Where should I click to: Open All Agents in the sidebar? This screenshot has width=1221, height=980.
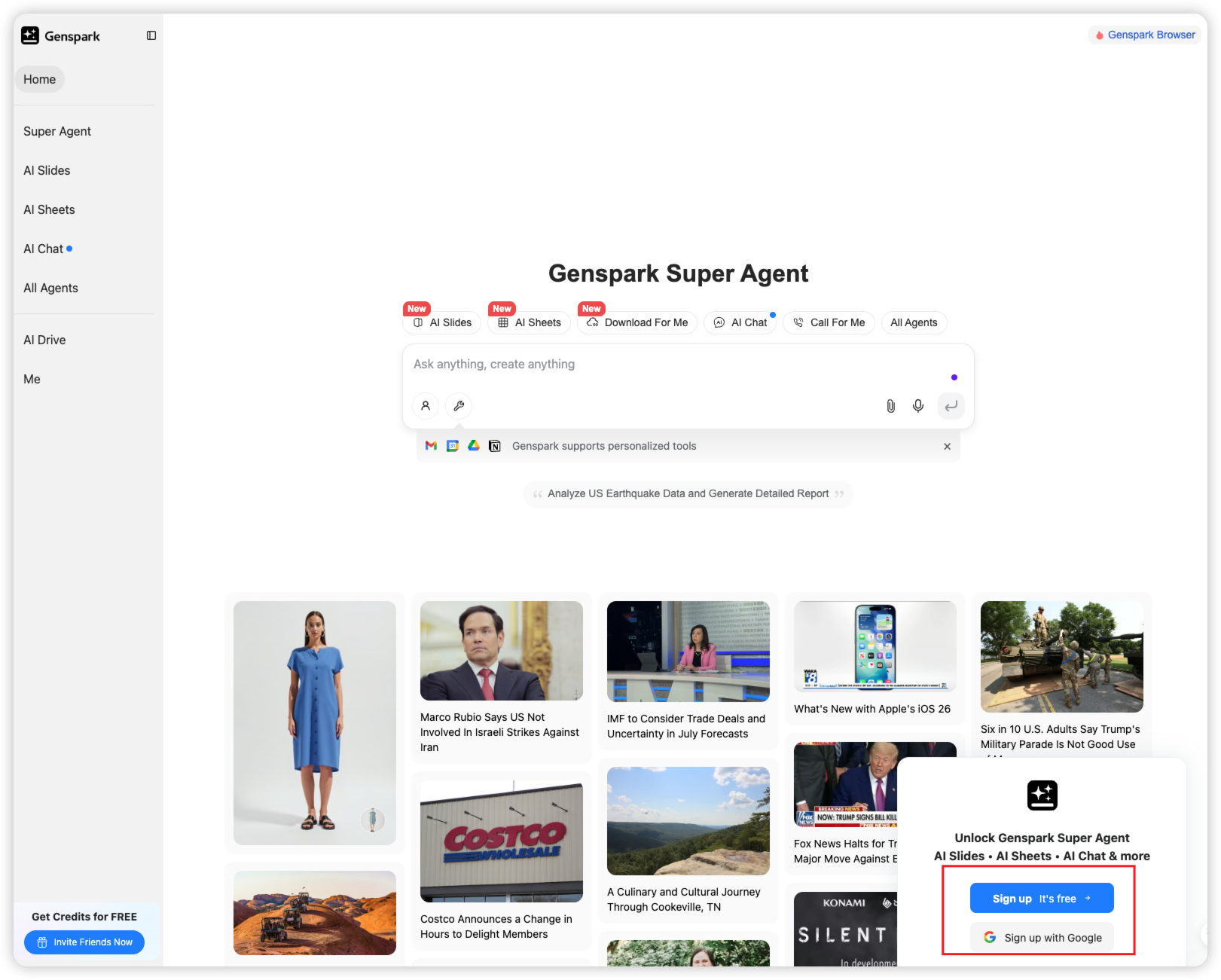(50, 288)
